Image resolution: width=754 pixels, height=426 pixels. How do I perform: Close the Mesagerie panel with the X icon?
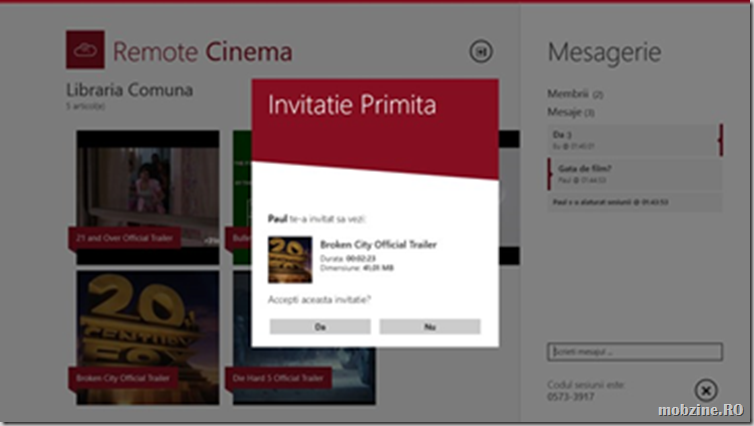(x=706, y=390)
